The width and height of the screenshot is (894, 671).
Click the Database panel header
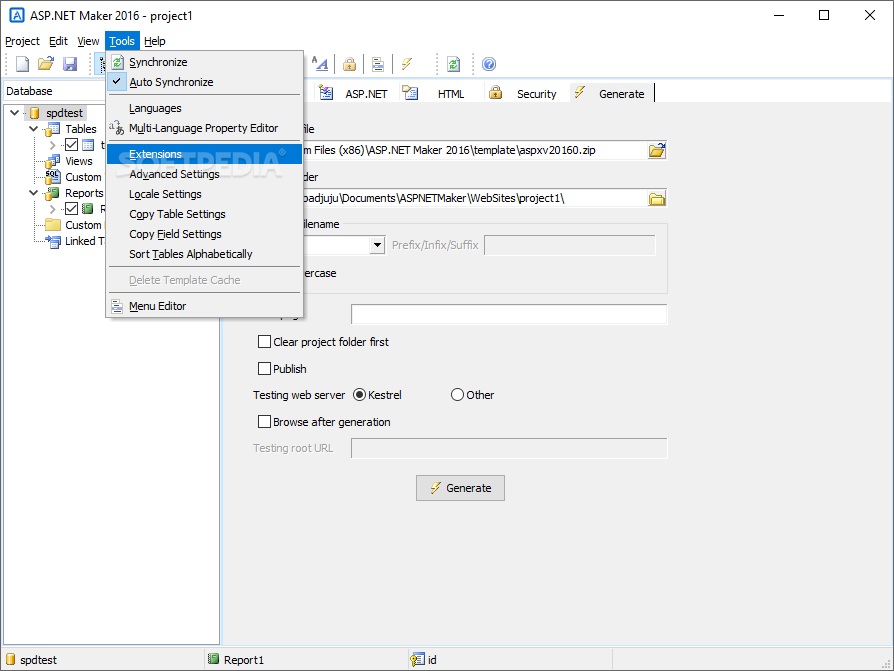54,91
